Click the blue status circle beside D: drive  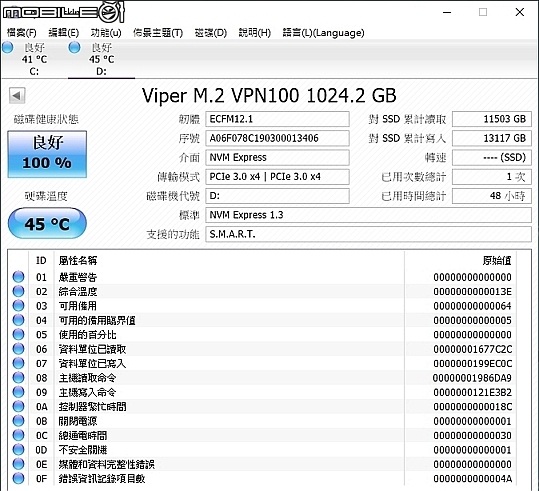point(75,47)
